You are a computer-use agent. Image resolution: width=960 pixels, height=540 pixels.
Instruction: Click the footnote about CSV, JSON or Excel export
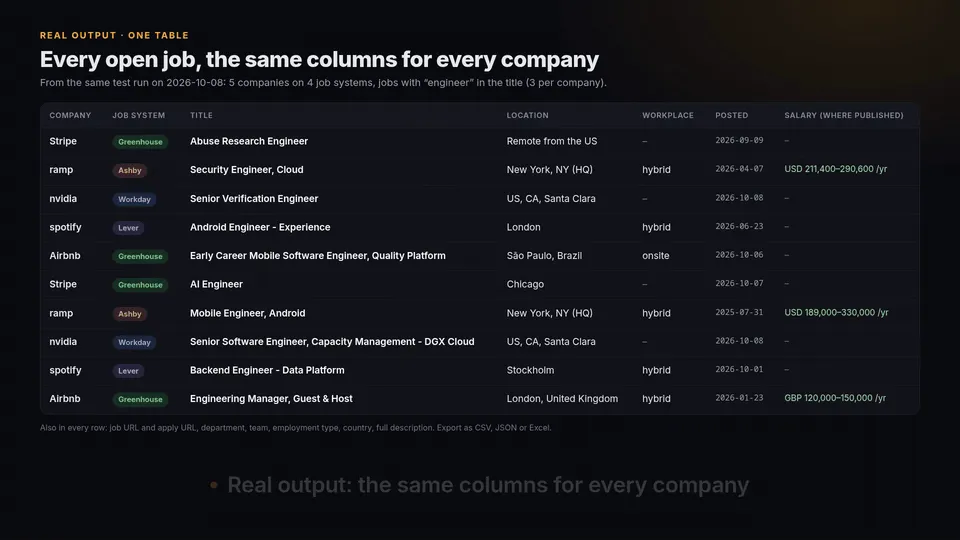[295, 427]
